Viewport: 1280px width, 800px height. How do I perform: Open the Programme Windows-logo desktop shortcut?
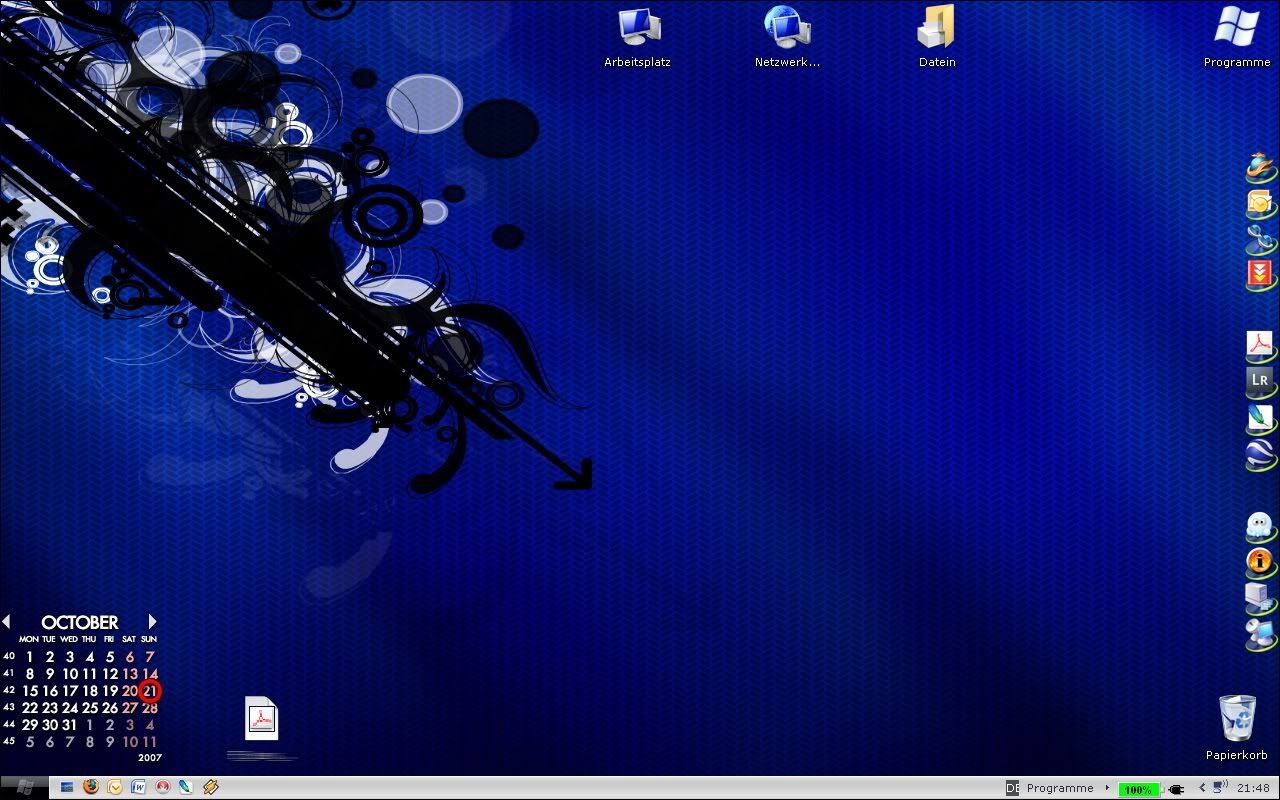1237,28
